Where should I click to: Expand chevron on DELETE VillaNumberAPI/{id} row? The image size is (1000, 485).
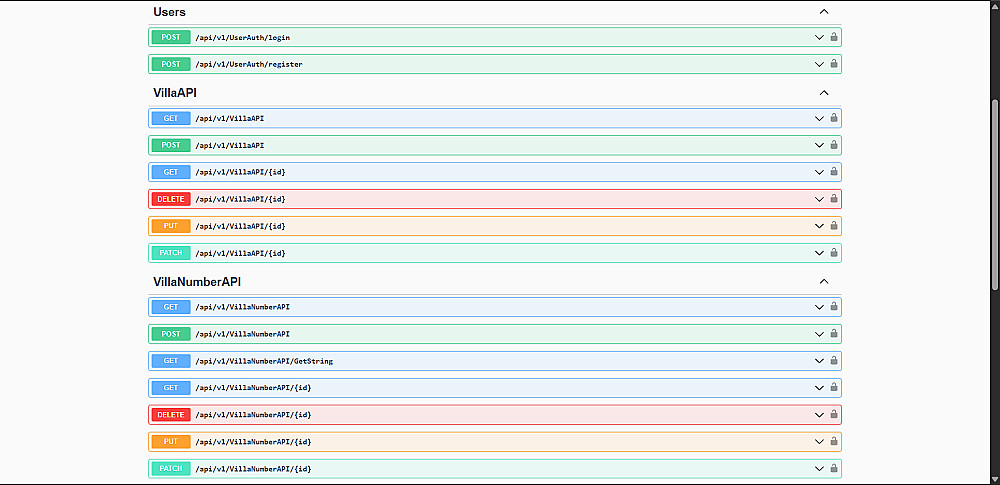tap(820, 415)
